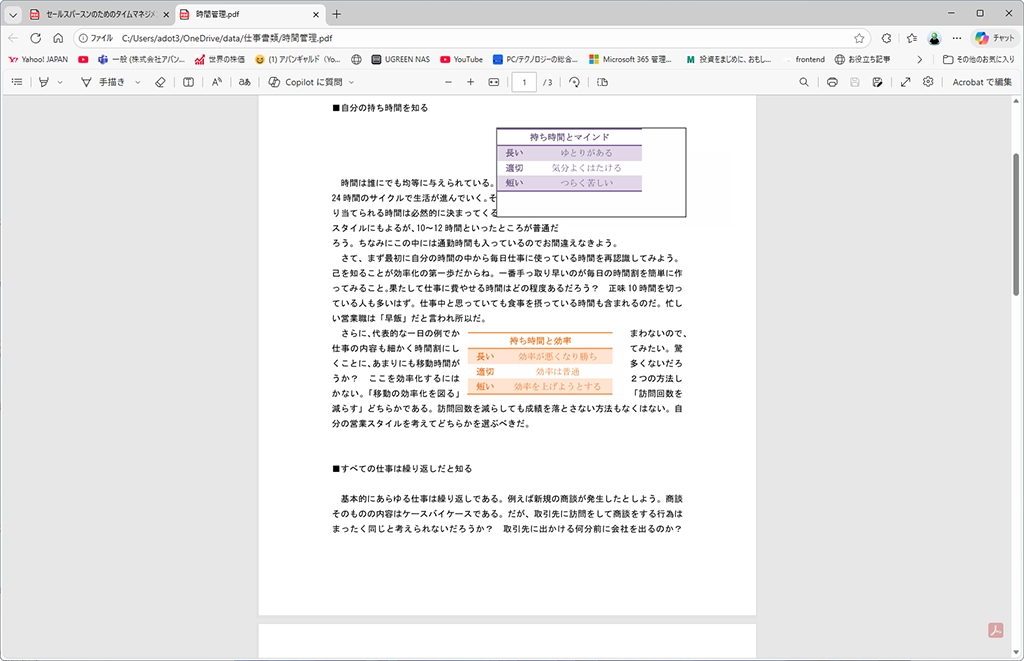Open the YouTube bookmark
Screen dimensions: 1024x661
[x=461, y=59]
